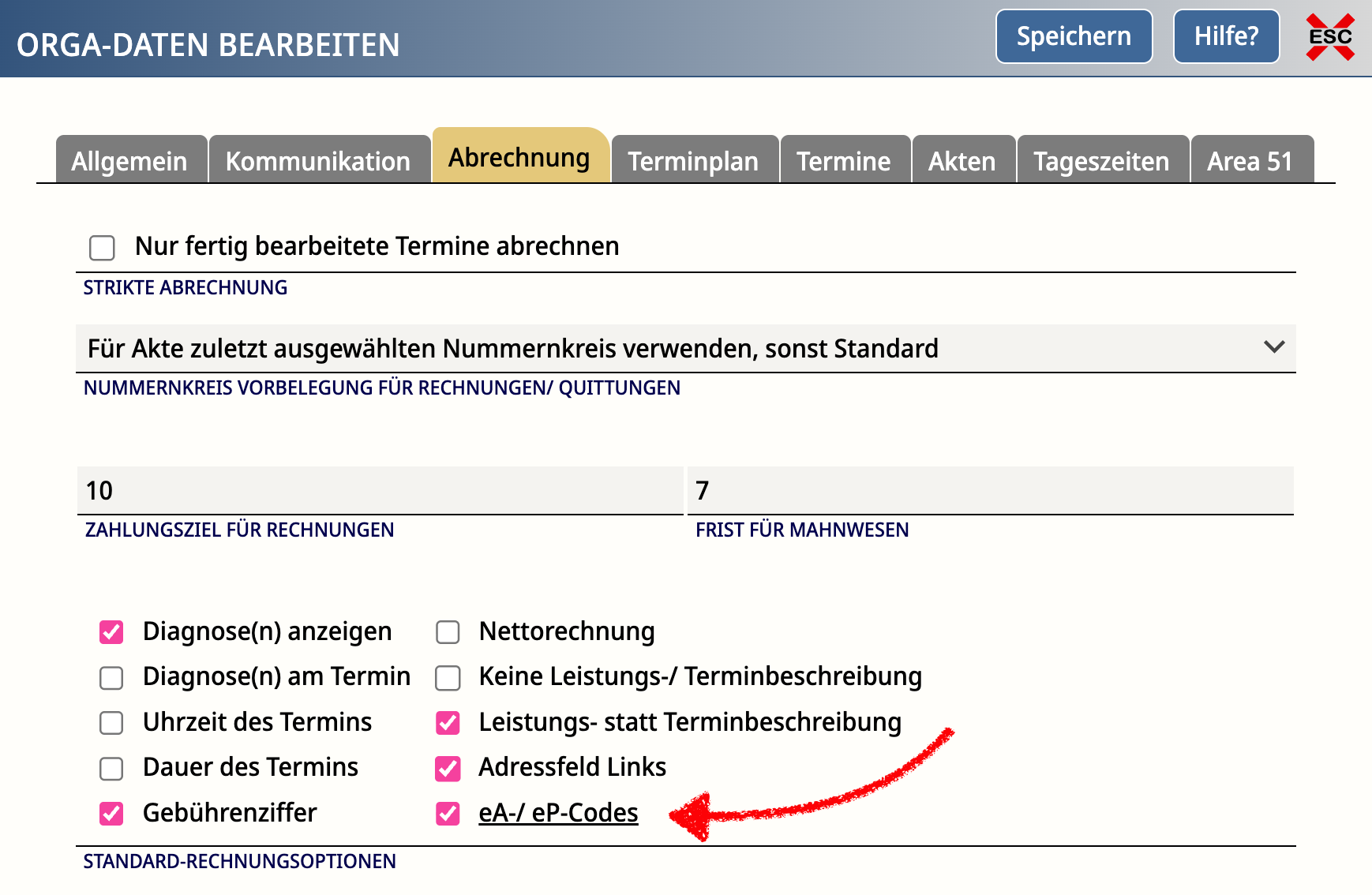Click the dropdown chevron arrow for Nummernkreis

[x=1273, y=347]
